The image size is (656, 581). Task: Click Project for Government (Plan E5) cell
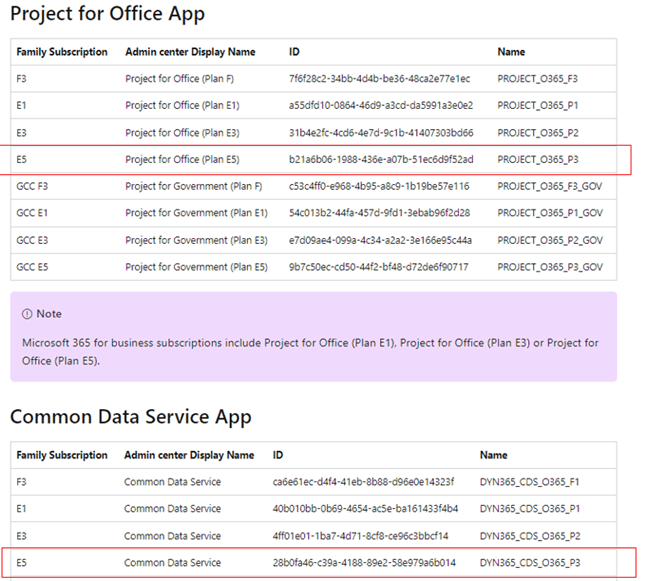196,267
